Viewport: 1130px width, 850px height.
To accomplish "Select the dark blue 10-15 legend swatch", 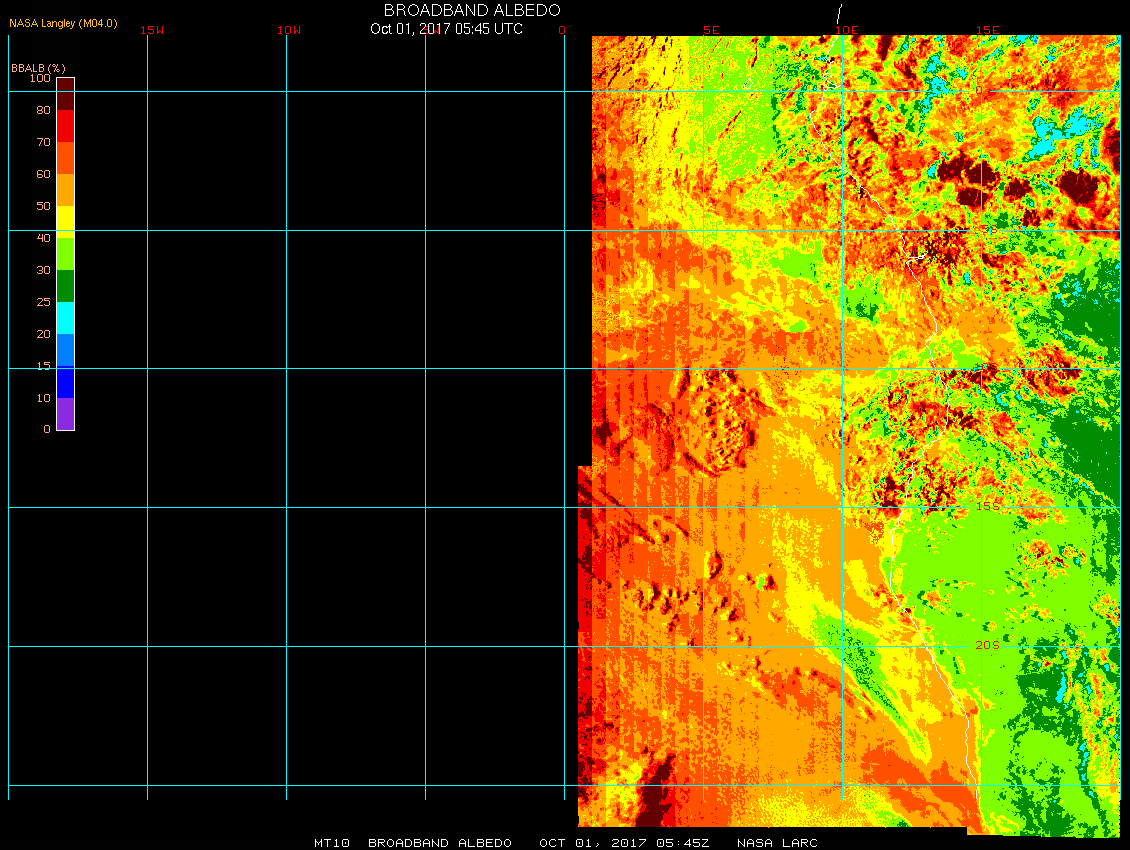I will pos(66,382).
